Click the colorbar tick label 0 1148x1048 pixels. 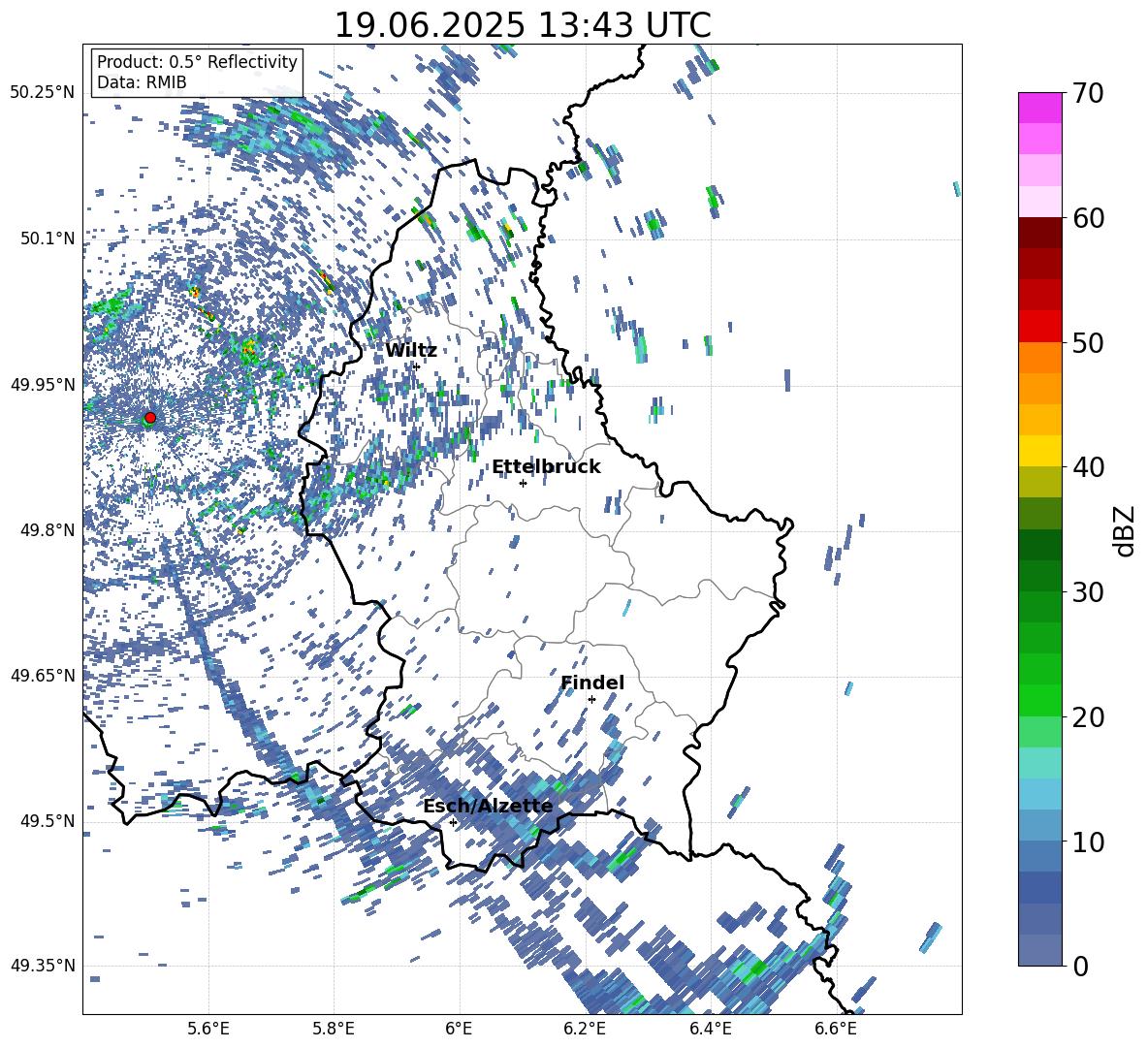(x=1080, y=966)
